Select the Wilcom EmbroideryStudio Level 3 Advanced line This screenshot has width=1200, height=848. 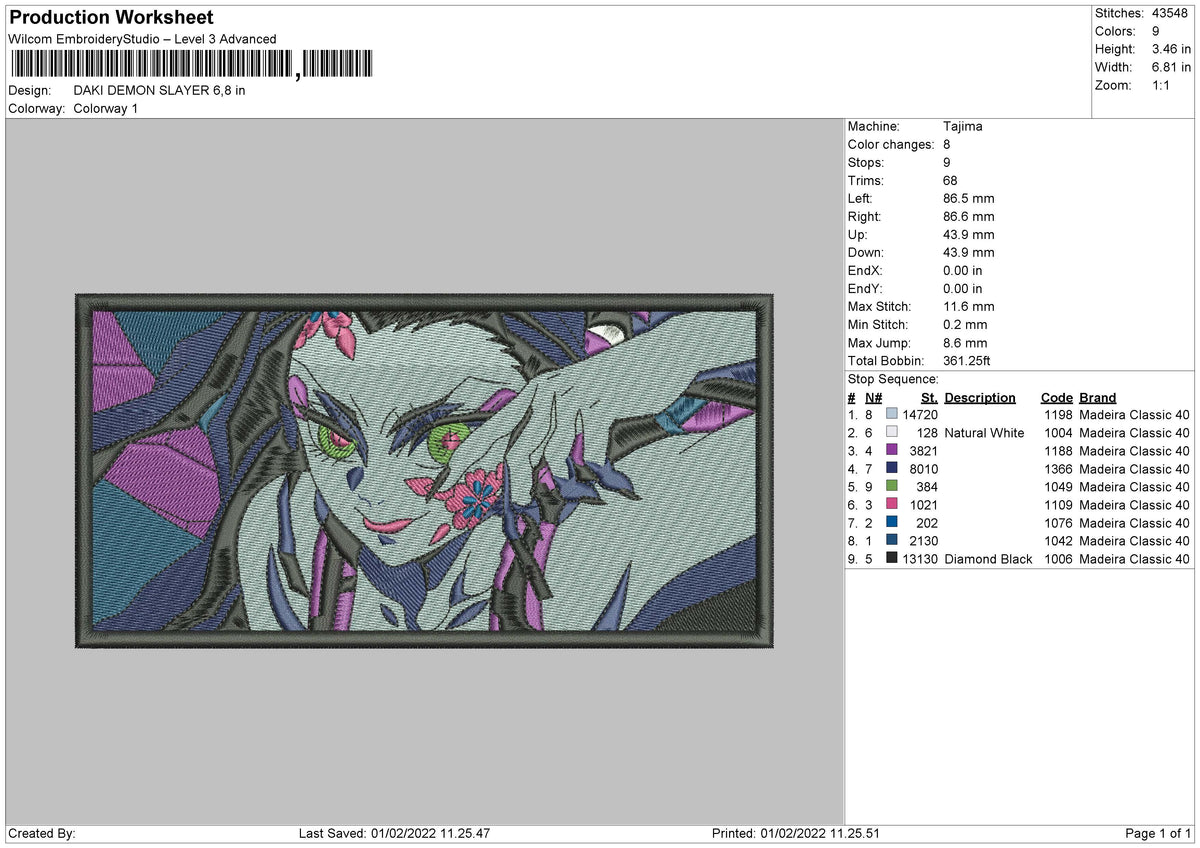(x=142, y=39)
